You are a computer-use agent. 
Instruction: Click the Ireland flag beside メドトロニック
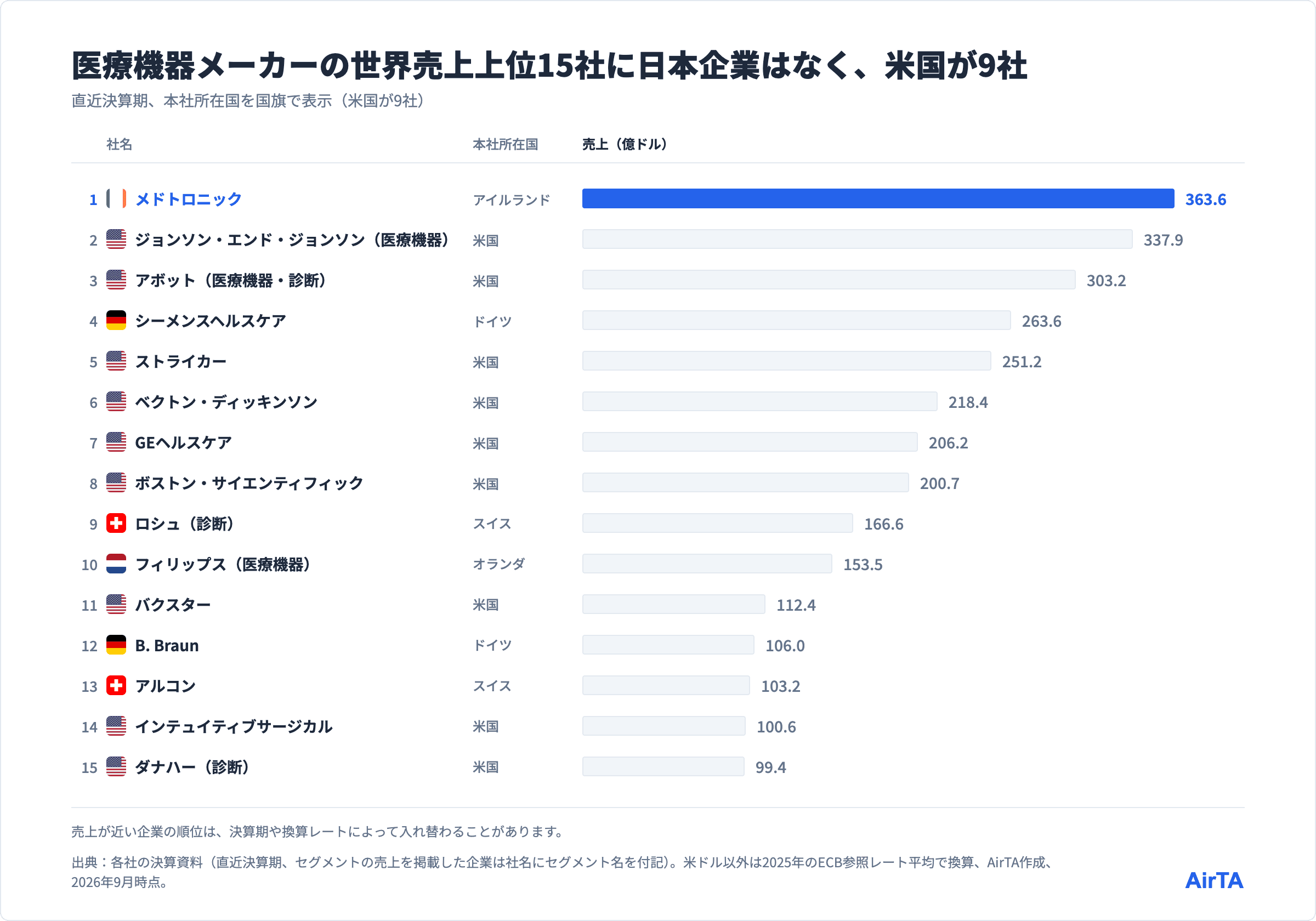[116, 199]
